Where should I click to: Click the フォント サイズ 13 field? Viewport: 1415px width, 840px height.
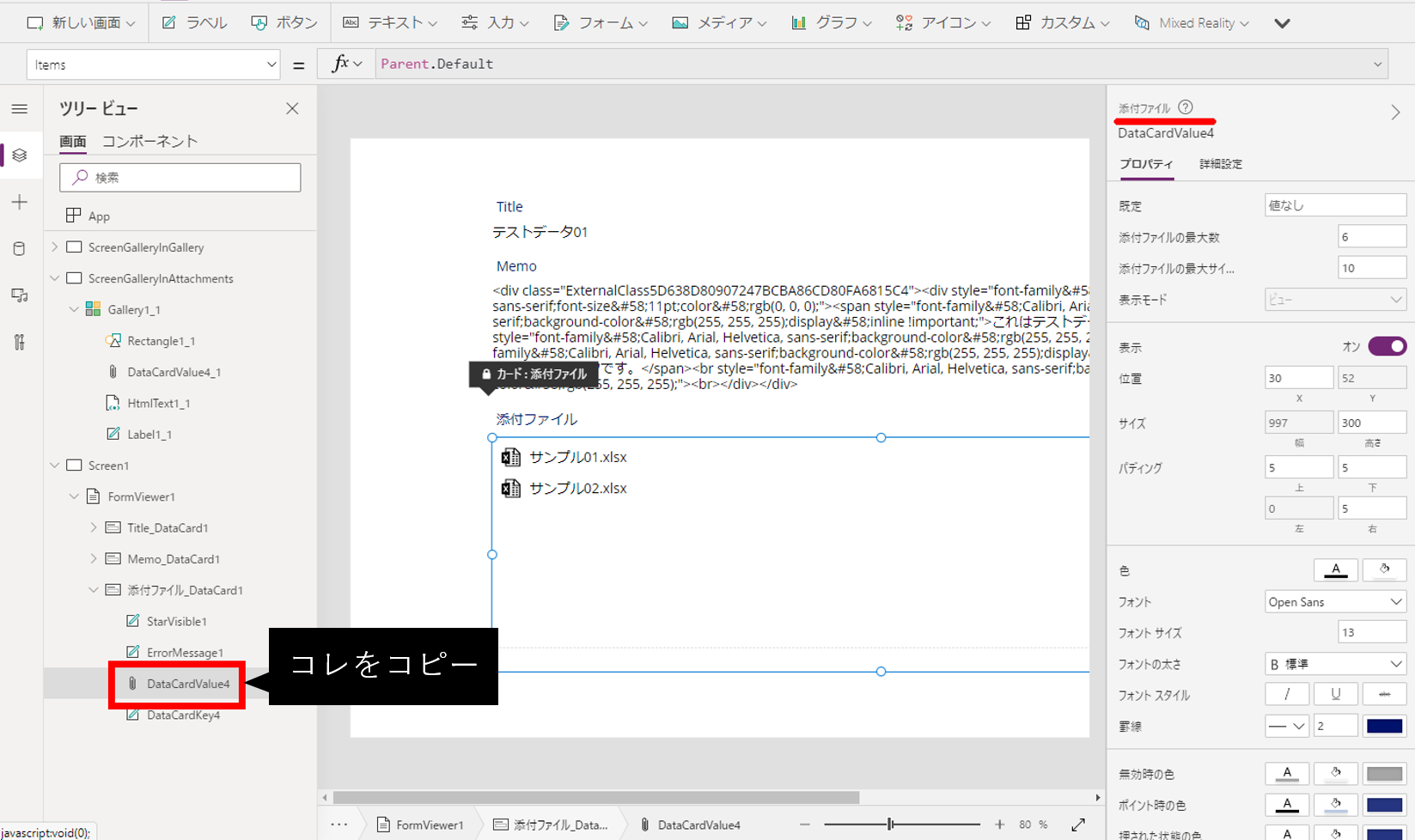[x=1372, y=633]
